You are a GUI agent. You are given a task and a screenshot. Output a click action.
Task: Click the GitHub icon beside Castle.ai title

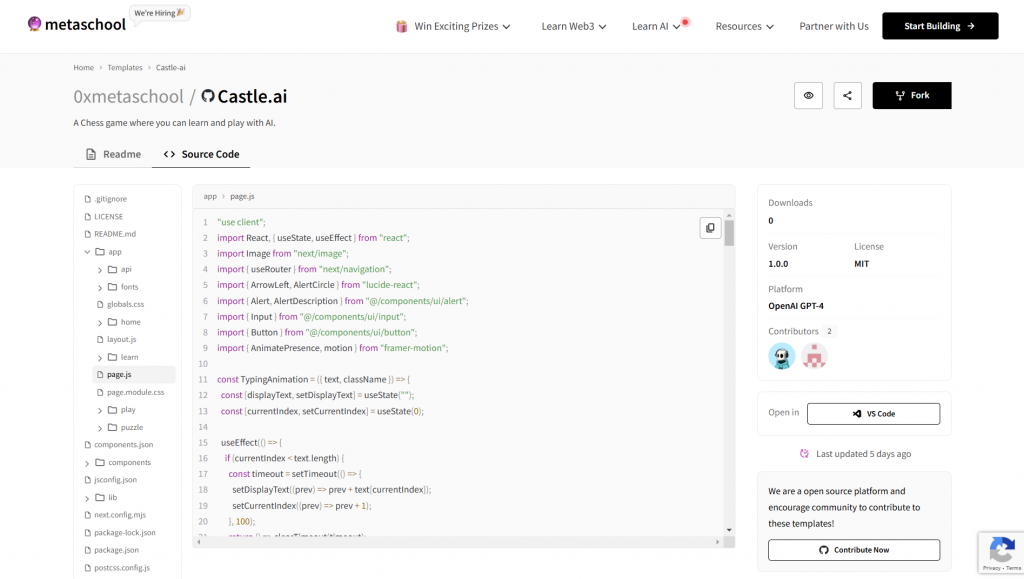pyautogui.click(x=207, y=95)
